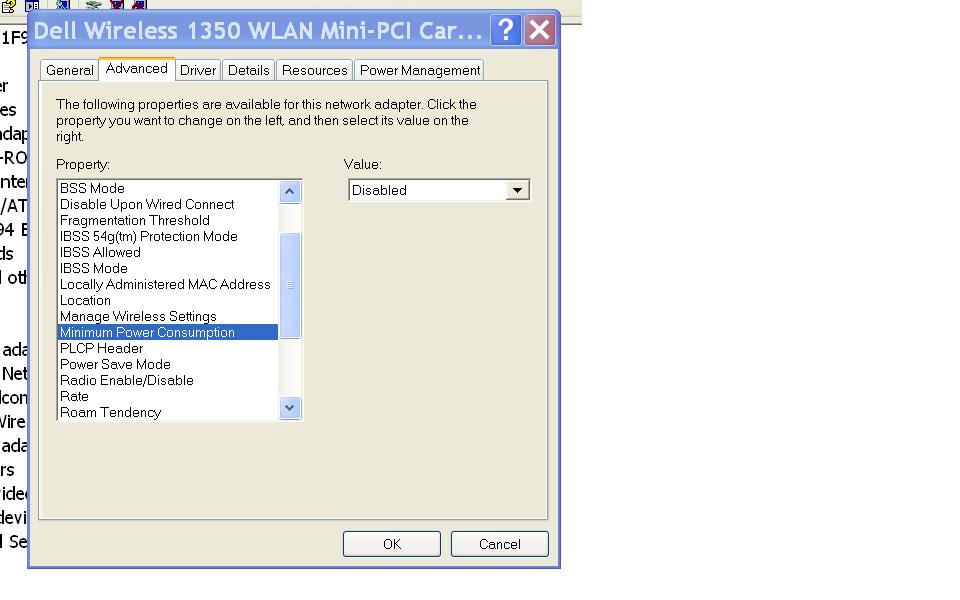Select the Advanced tab
This screenshot has width=960, height=600.
click(137, 69)
